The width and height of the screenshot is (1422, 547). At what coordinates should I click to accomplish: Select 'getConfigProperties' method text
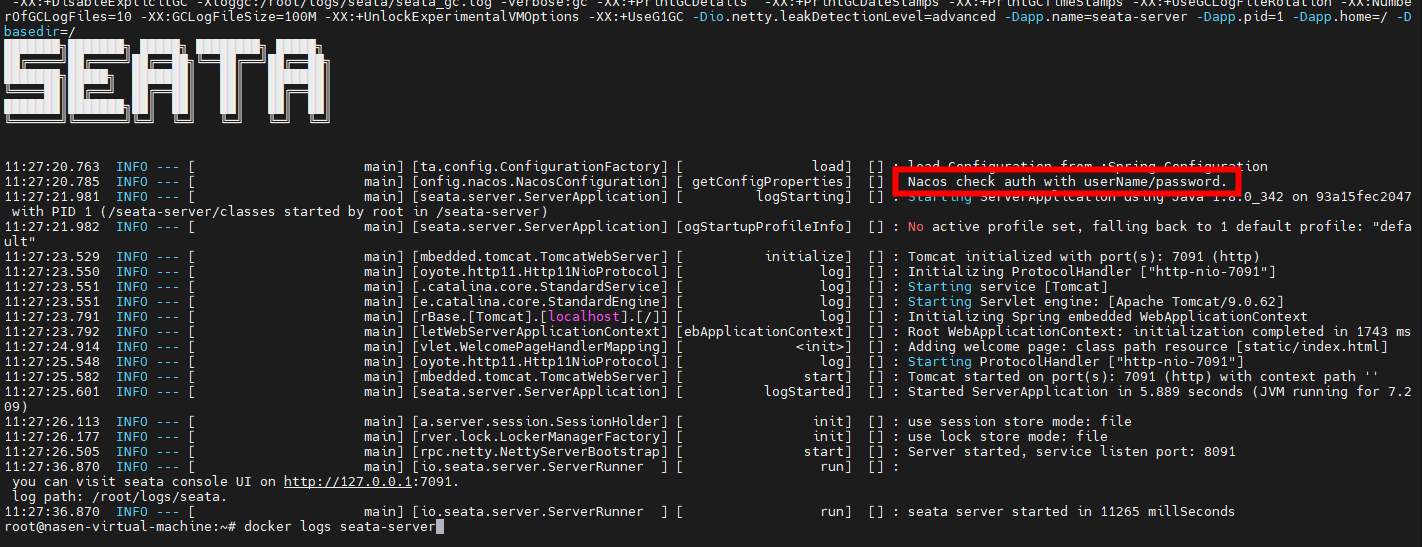point(767,182)
